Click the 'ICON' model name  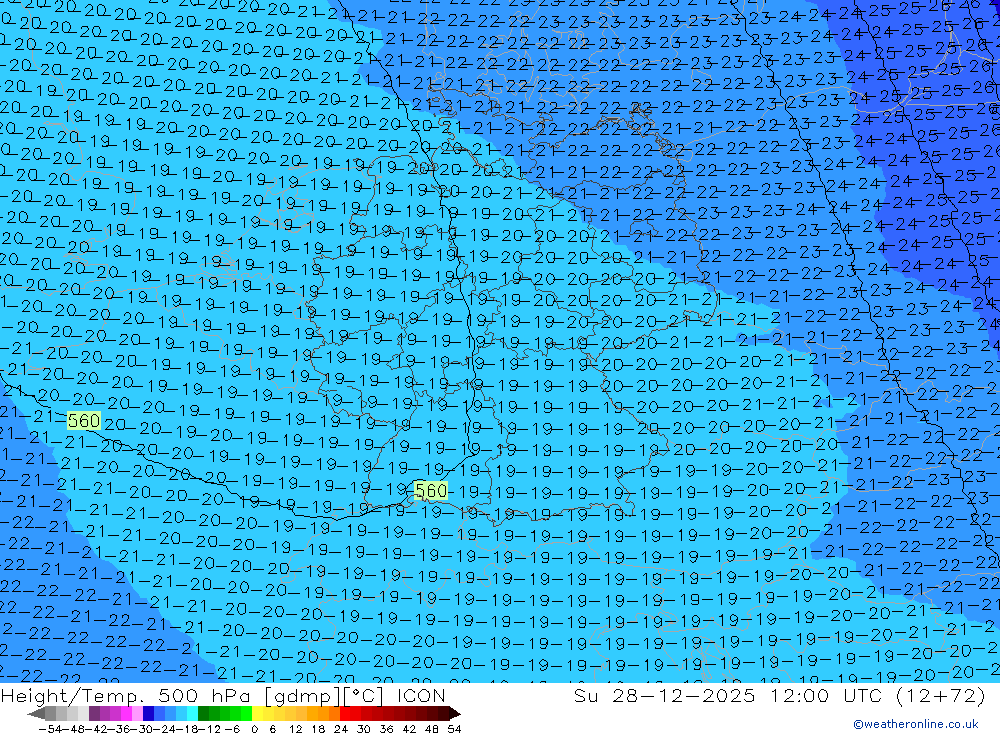coord(421,695)
